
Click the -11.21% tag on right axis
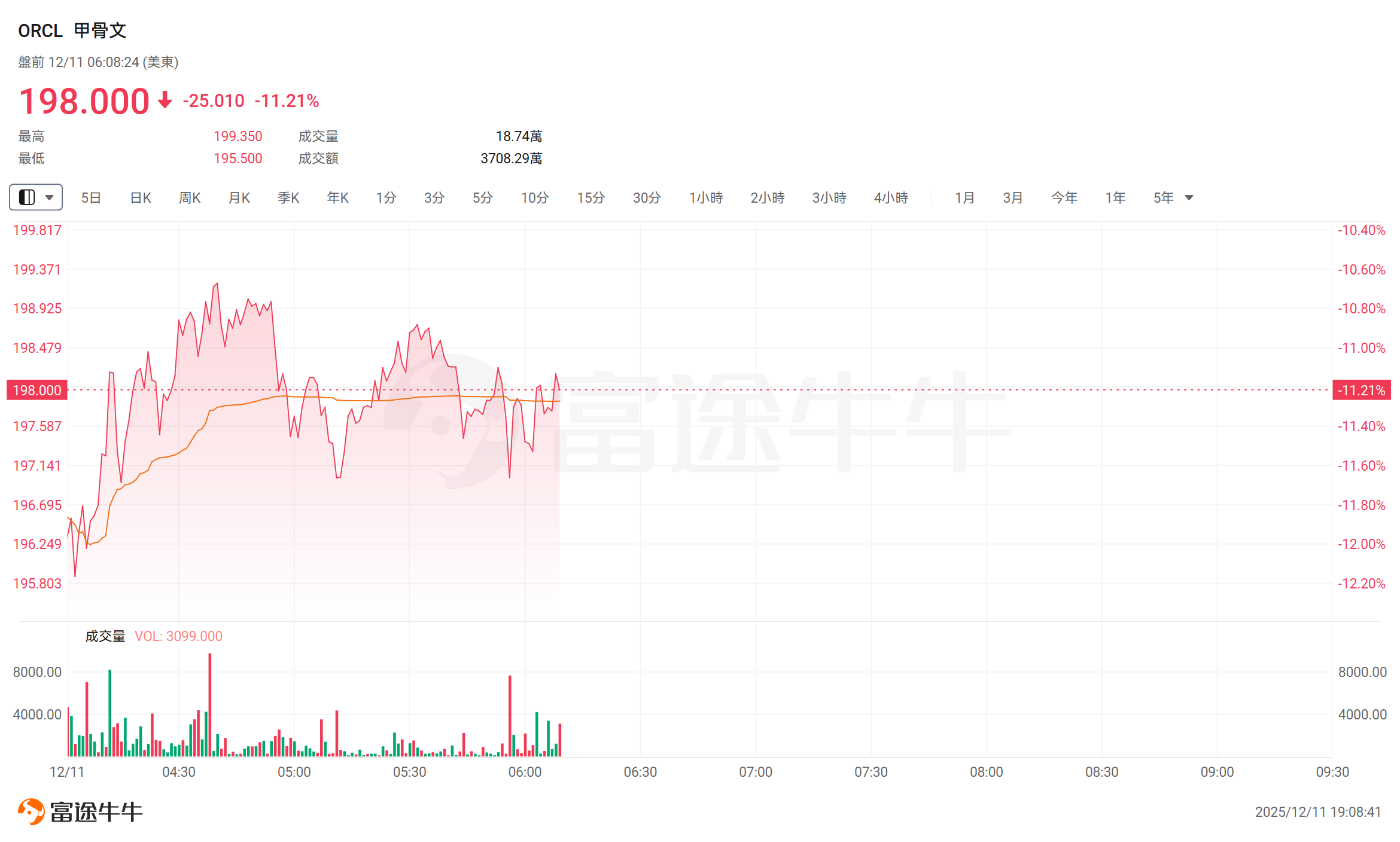pyautogui.click(x=1361, y=391)
